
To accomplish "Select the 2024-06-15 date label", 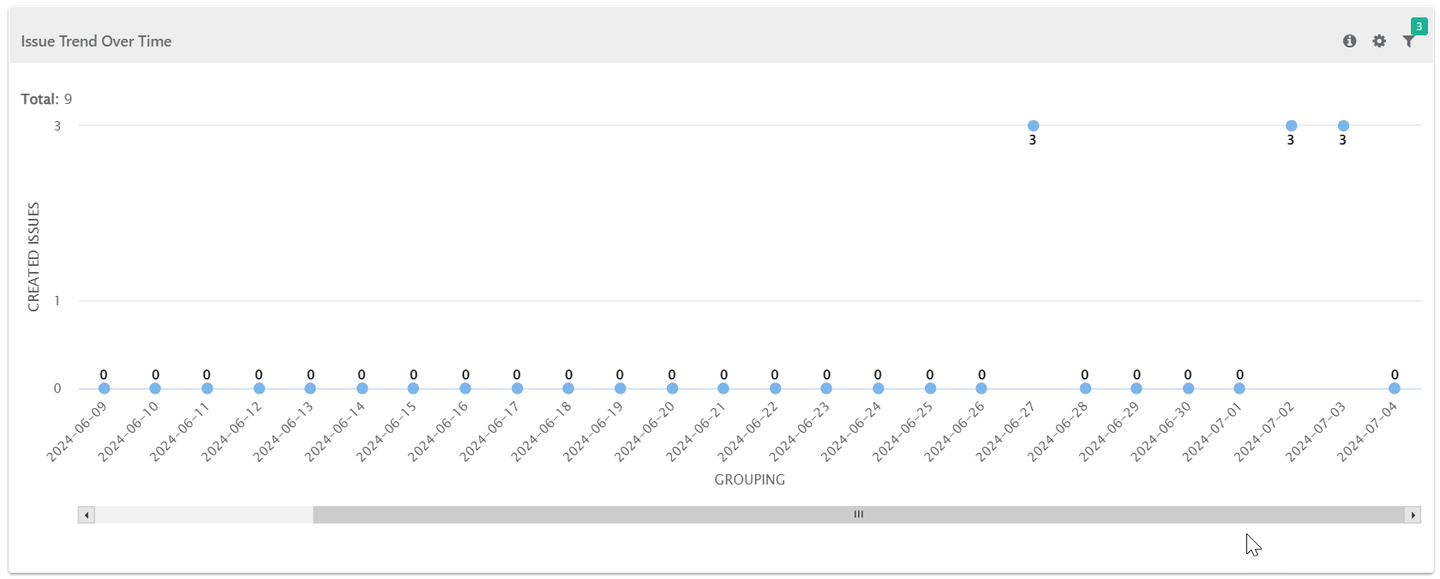I will [x=385, y=430].
